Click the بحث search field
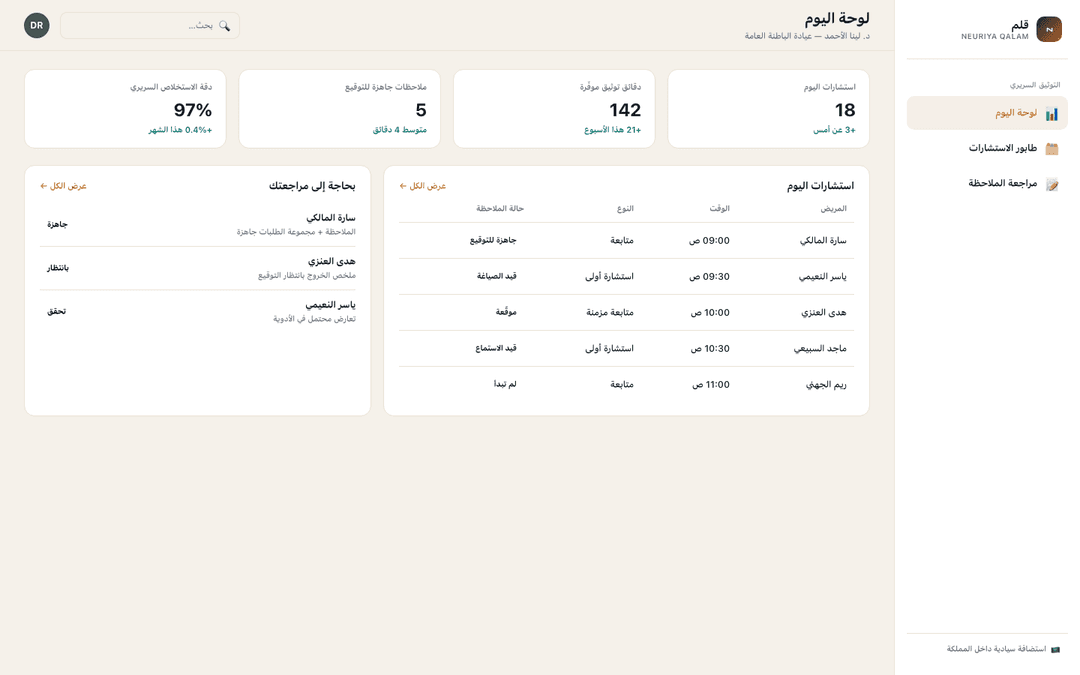 [149, 25]
